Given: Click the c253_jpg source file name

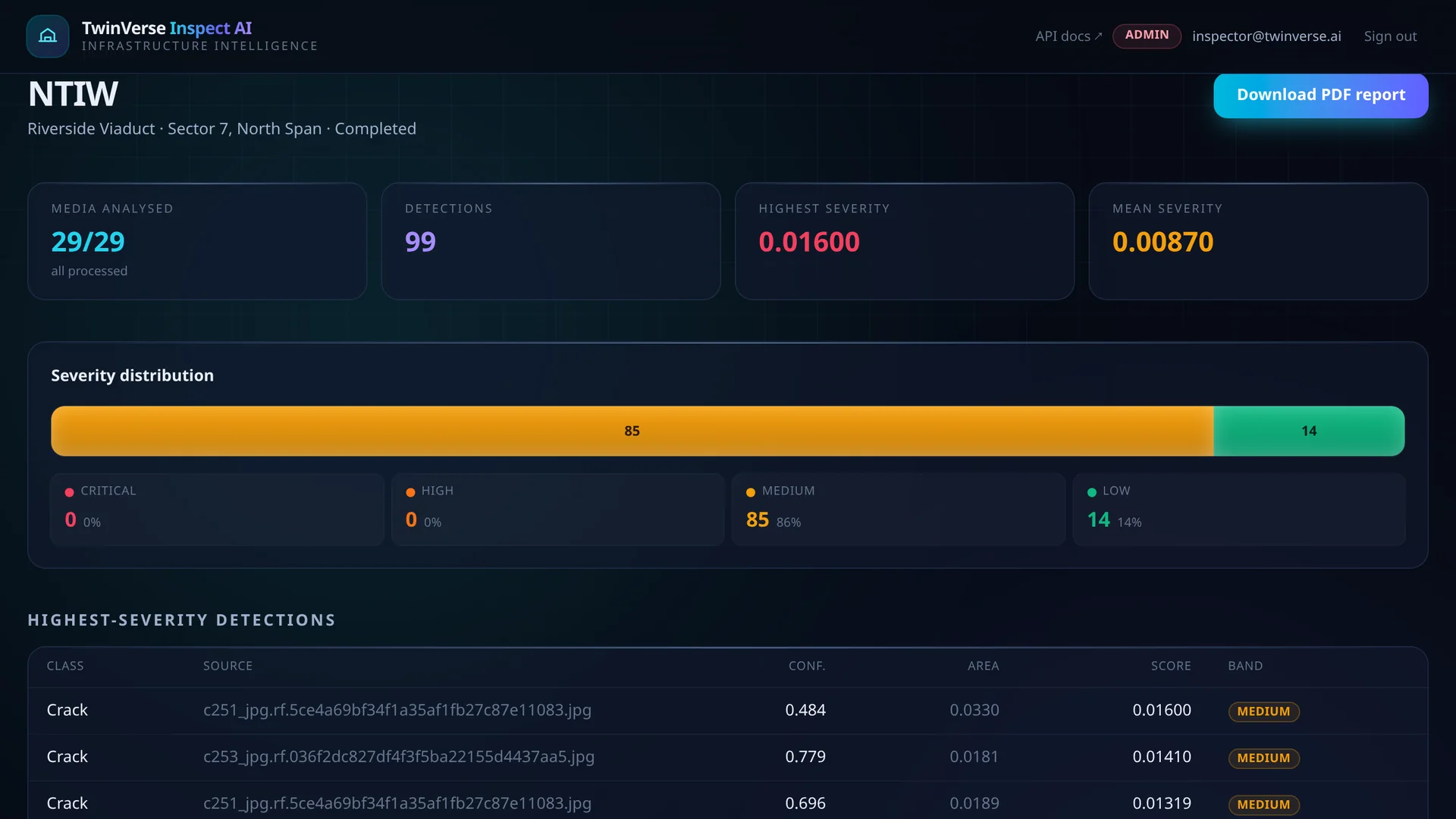Looking at the screenshot, I should [399, 757].
